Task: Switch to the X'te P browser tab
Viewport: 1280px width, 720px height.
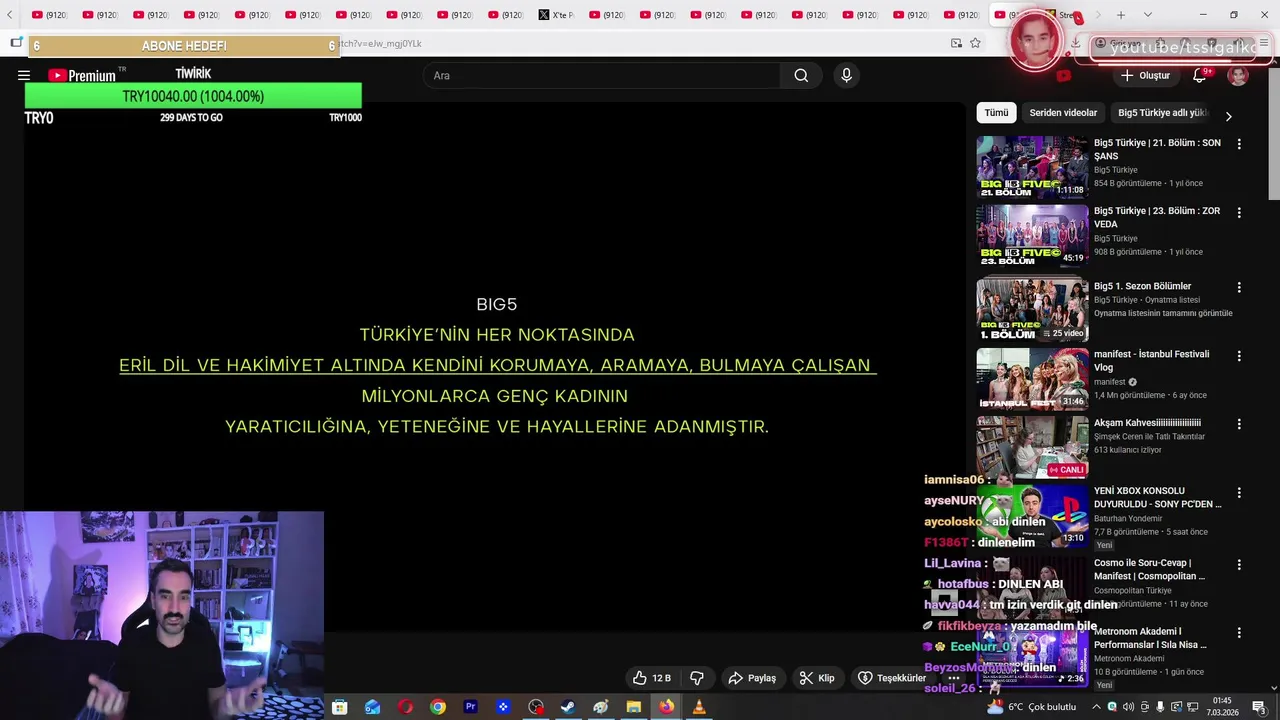Action: coord(557,15)
